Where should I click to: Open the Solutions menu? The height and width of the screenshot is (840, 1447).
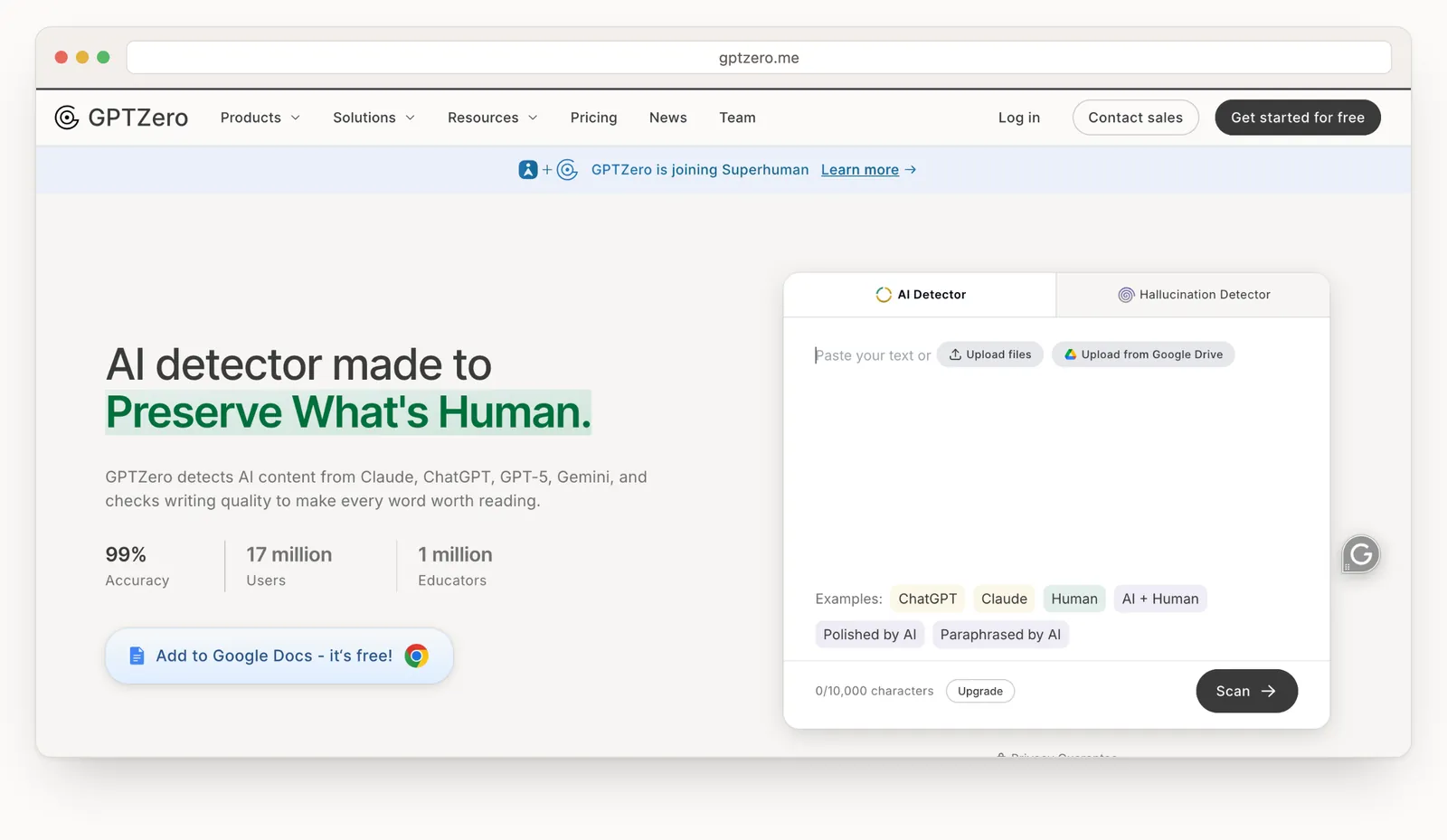pos(374,118)
